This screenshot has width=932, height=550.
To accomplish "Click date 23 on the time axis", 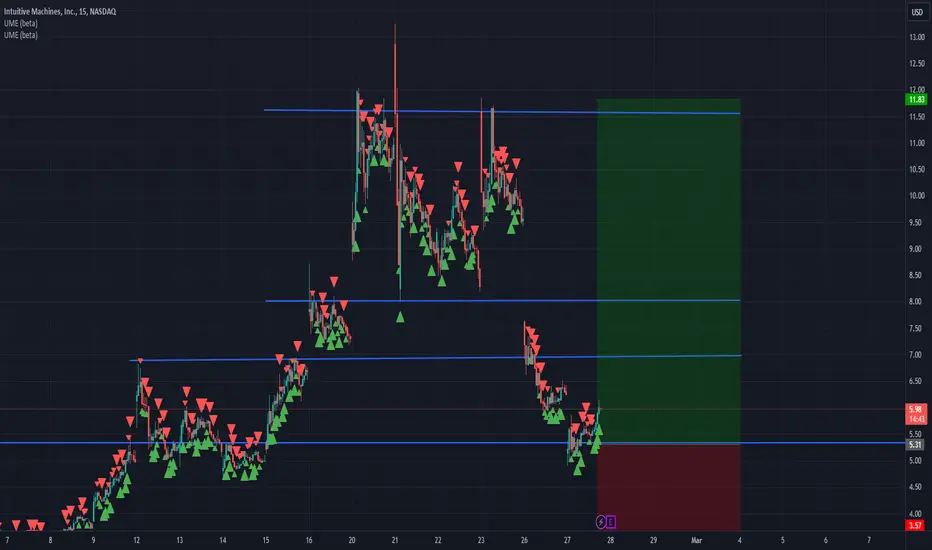I will click(x=481, y=540).
